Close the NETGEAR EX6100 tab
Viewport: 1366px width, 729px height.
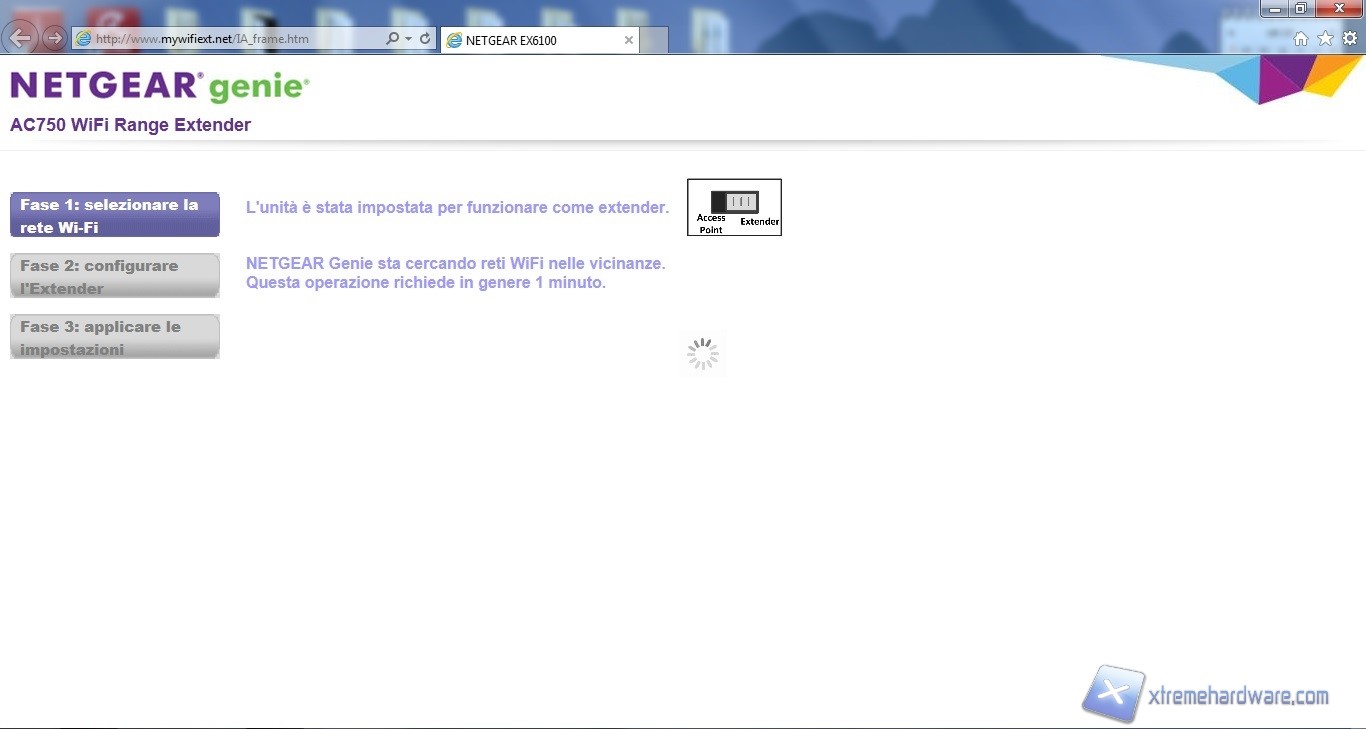[629, 41]
